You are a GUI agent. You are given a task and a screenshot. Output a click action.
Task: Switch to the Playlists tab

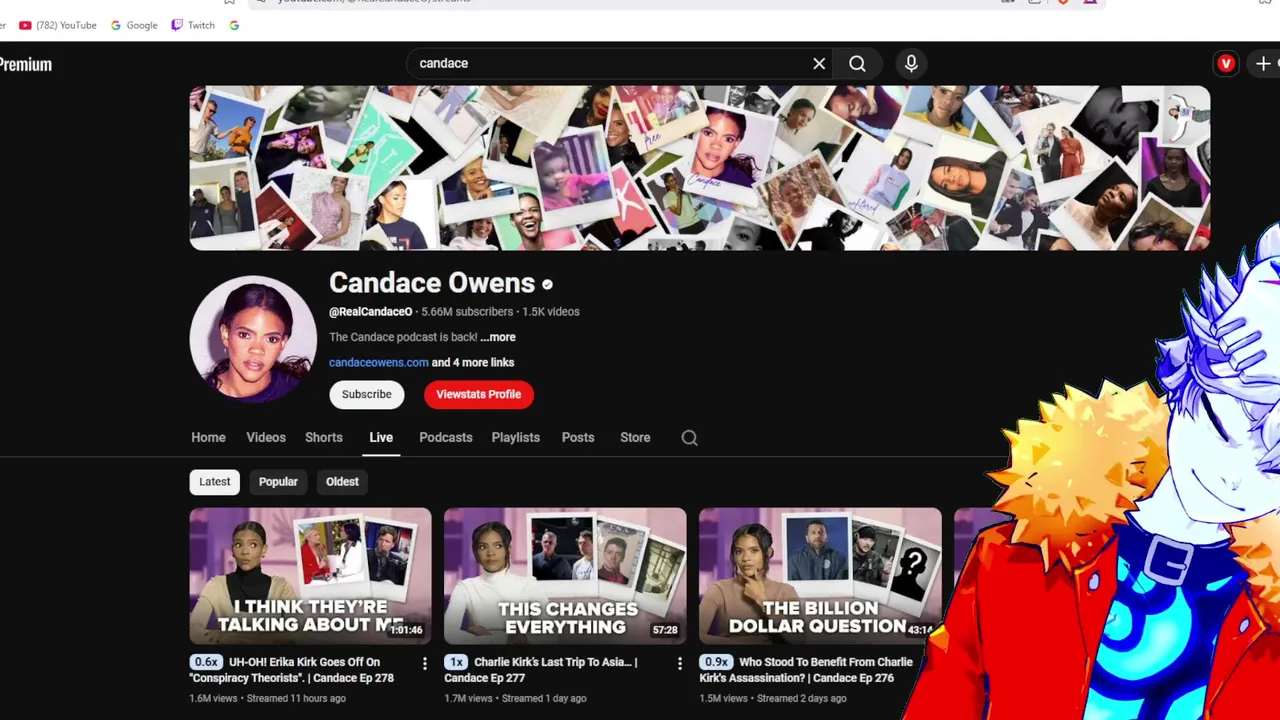(516, 437)
